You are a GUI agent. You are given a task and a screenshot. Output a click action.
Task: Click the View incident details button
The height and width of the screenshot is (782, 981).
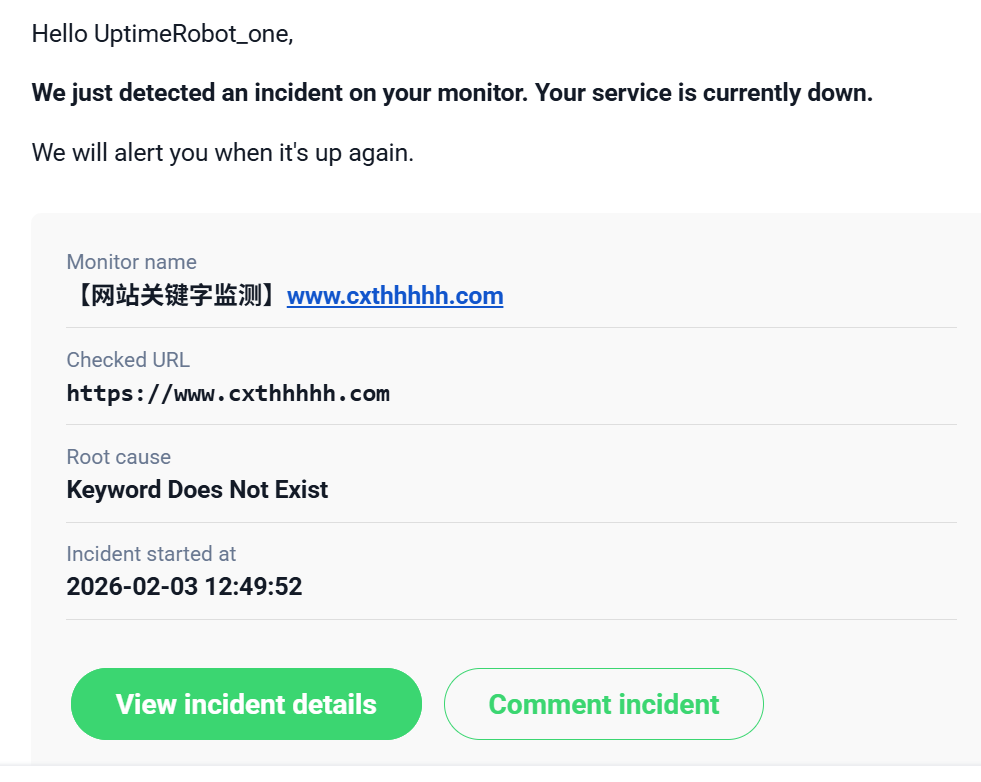(246, 704)
